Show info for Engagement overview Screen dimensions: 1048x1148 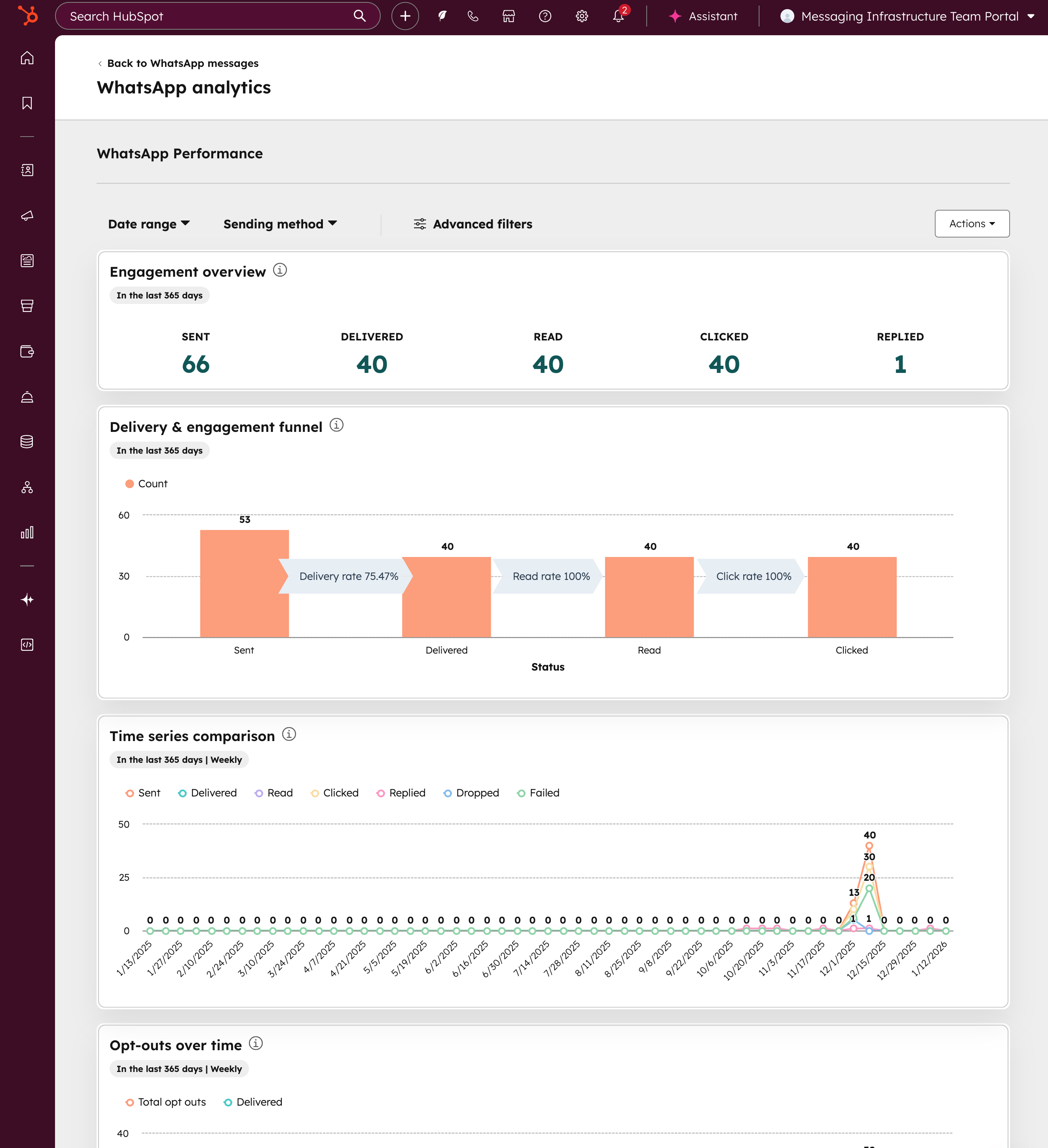point(280,270)
